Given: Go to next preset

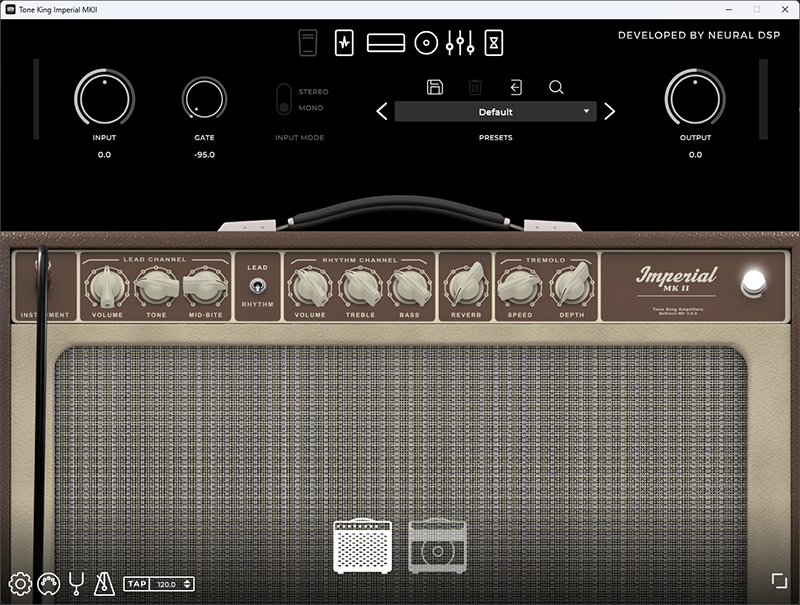Looking at the screenshot, I should click(x=609, y=111).
